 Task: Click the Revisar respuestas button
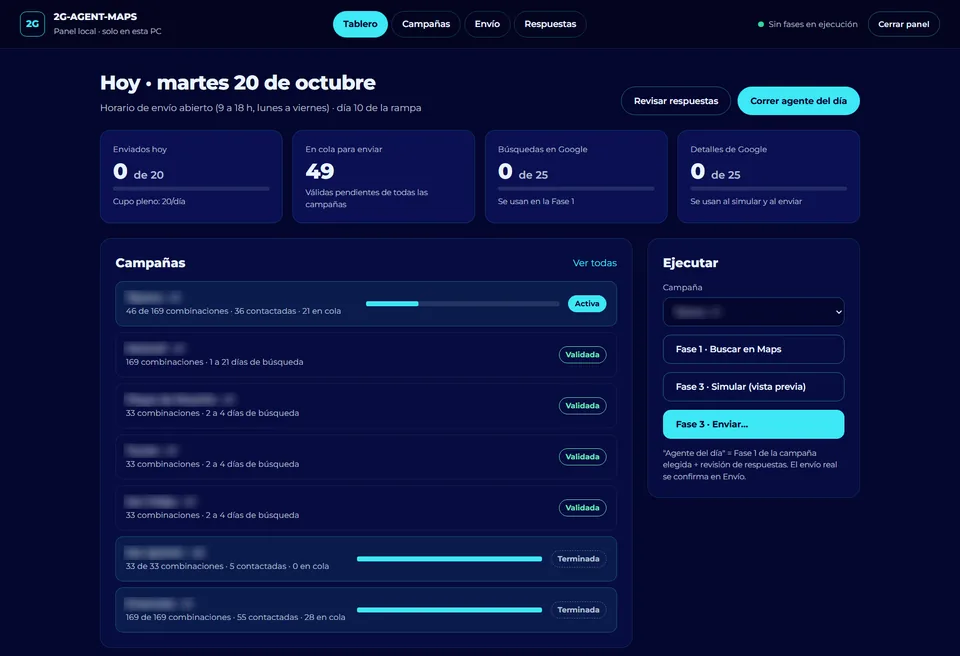[x=676, y=100]
